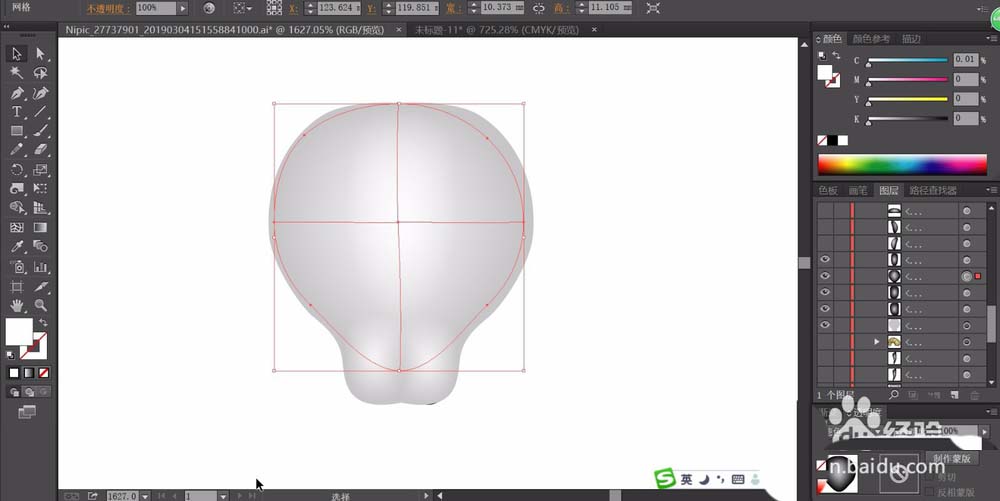Select the Pen tool
The width and height of the screenshot is (1000, 501).
(17, 93)
